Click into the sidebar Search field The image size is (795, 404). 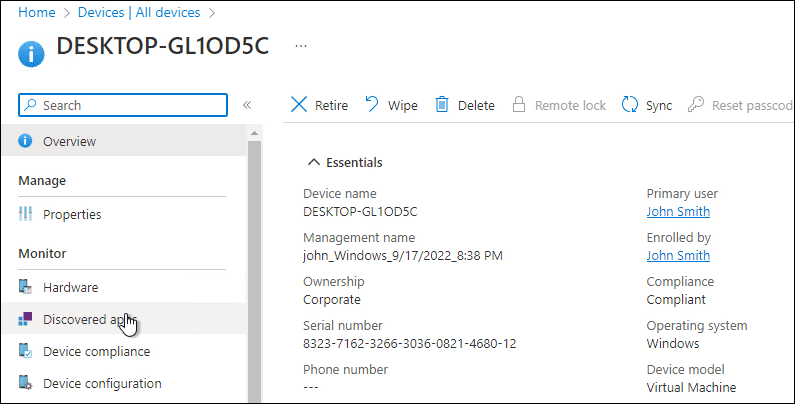[x=123, y=105]
